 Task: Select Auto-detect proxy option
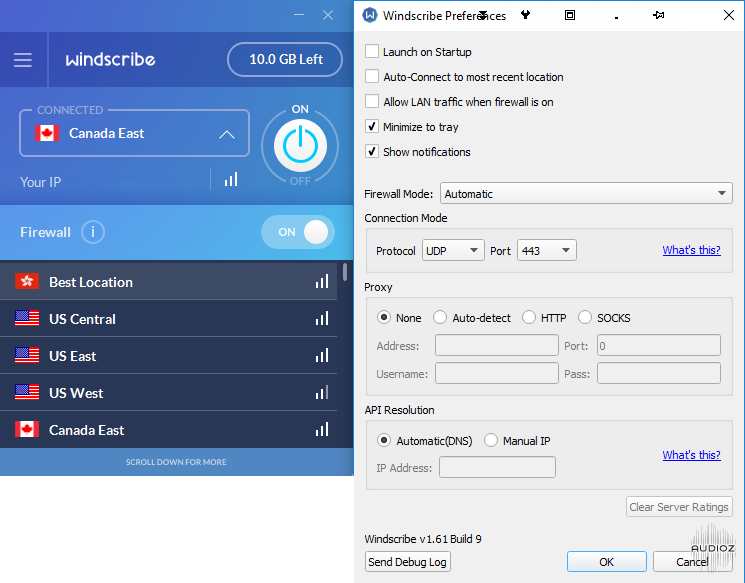click(x=440, y=317)
